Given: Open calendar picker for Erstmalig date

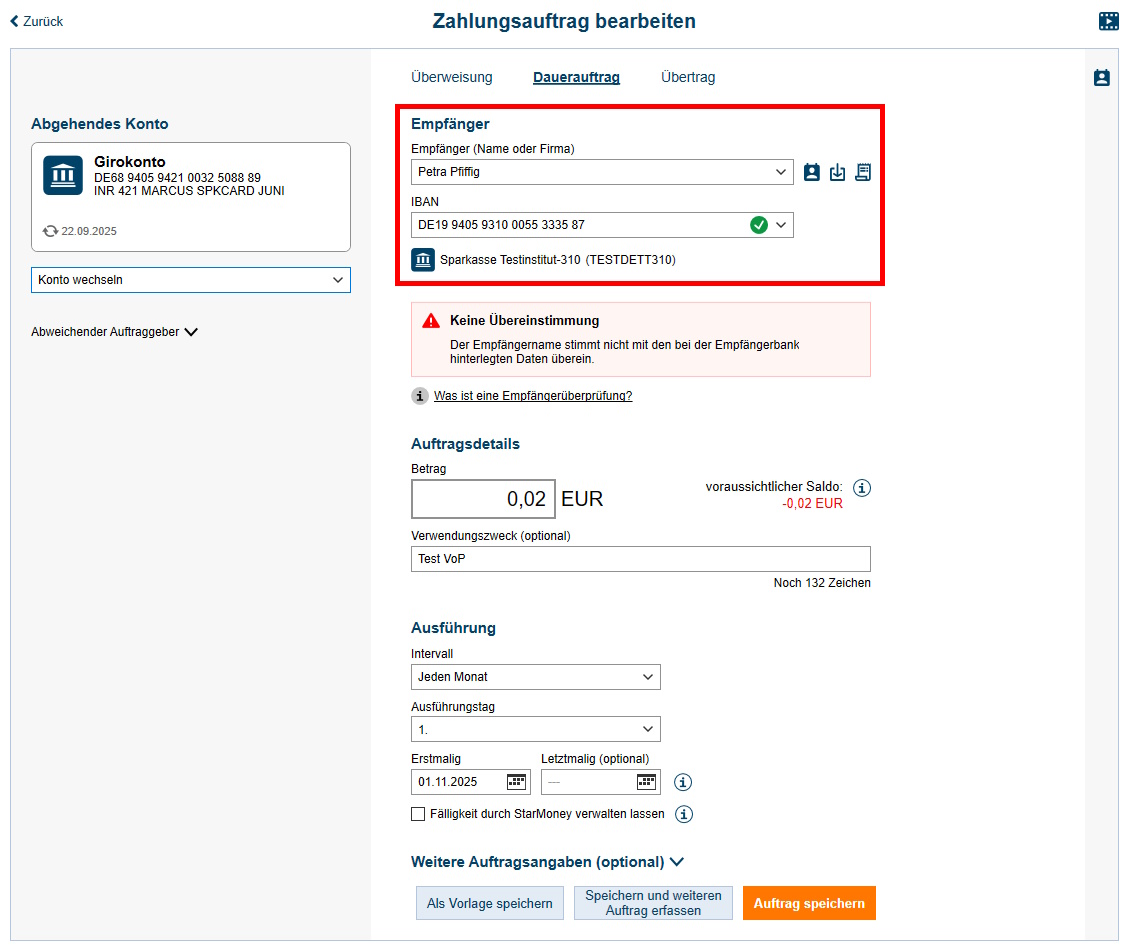Looking at the screenshot, I should click(516, 782).
